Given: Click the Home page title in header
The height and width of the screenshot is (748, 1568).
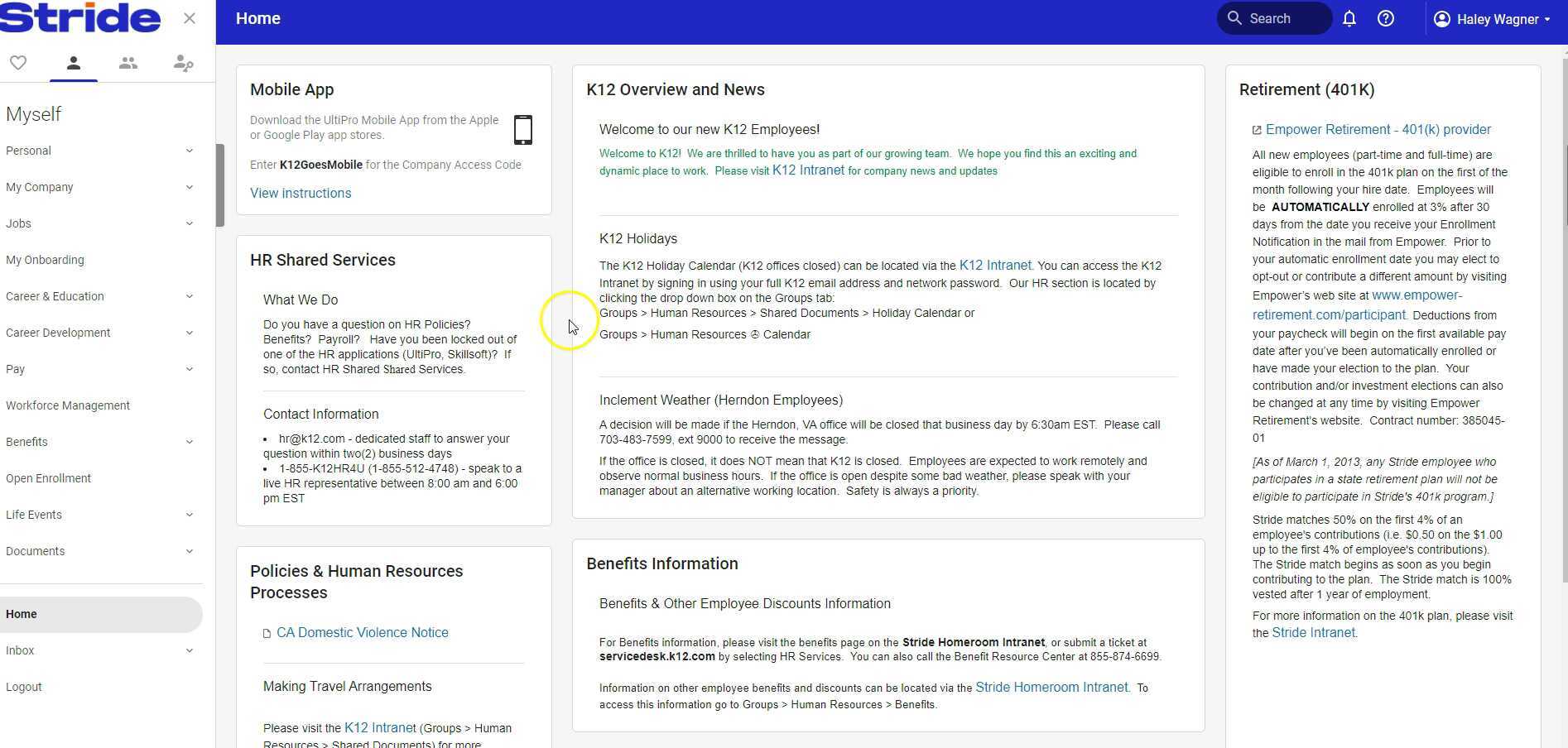Looking at the screenshot, I should [x=258, y=18].
